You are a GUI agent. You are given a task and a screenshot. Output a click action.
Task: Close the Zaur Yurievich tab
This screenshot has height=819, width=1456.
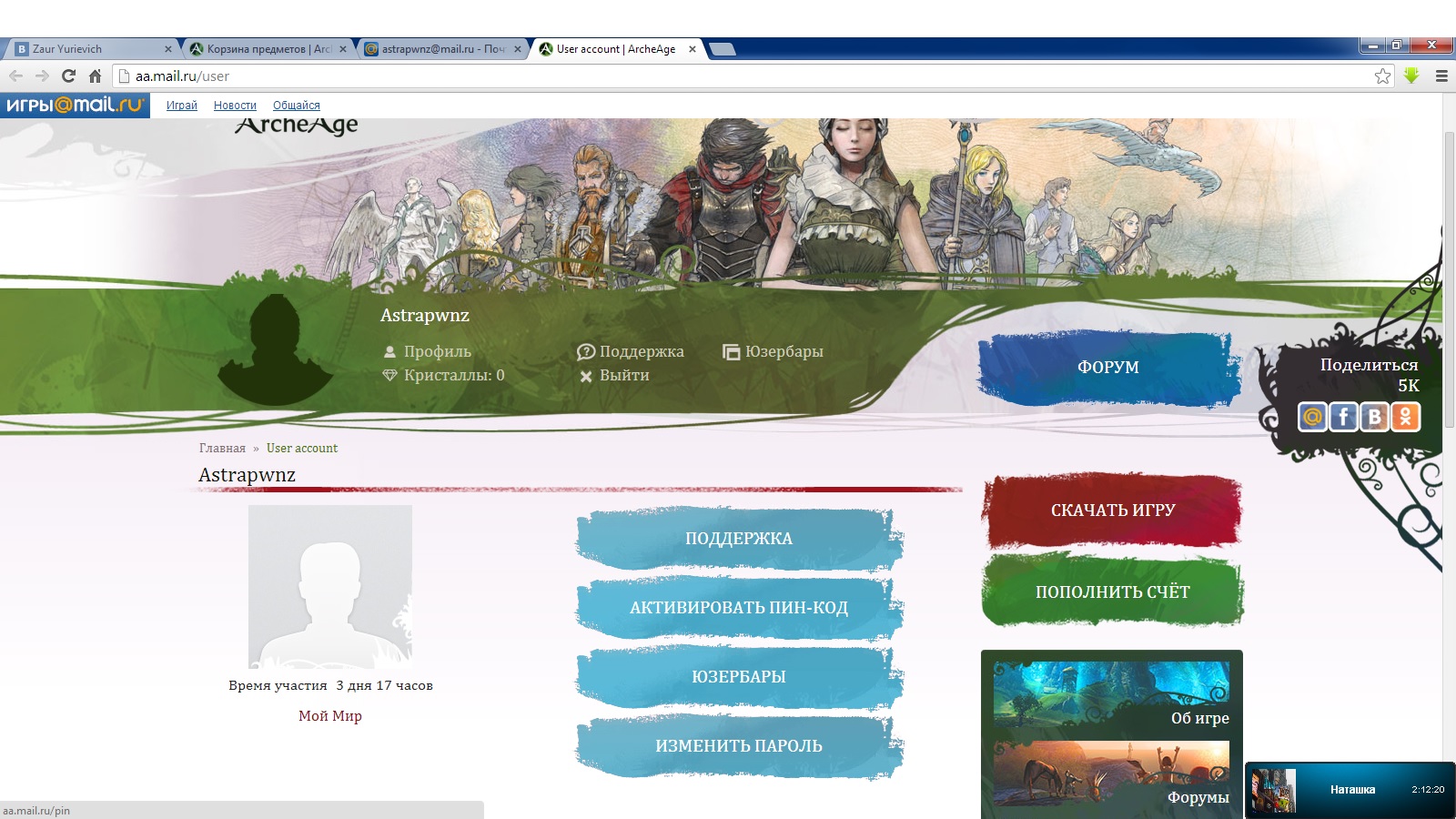[x=167, y=49]
